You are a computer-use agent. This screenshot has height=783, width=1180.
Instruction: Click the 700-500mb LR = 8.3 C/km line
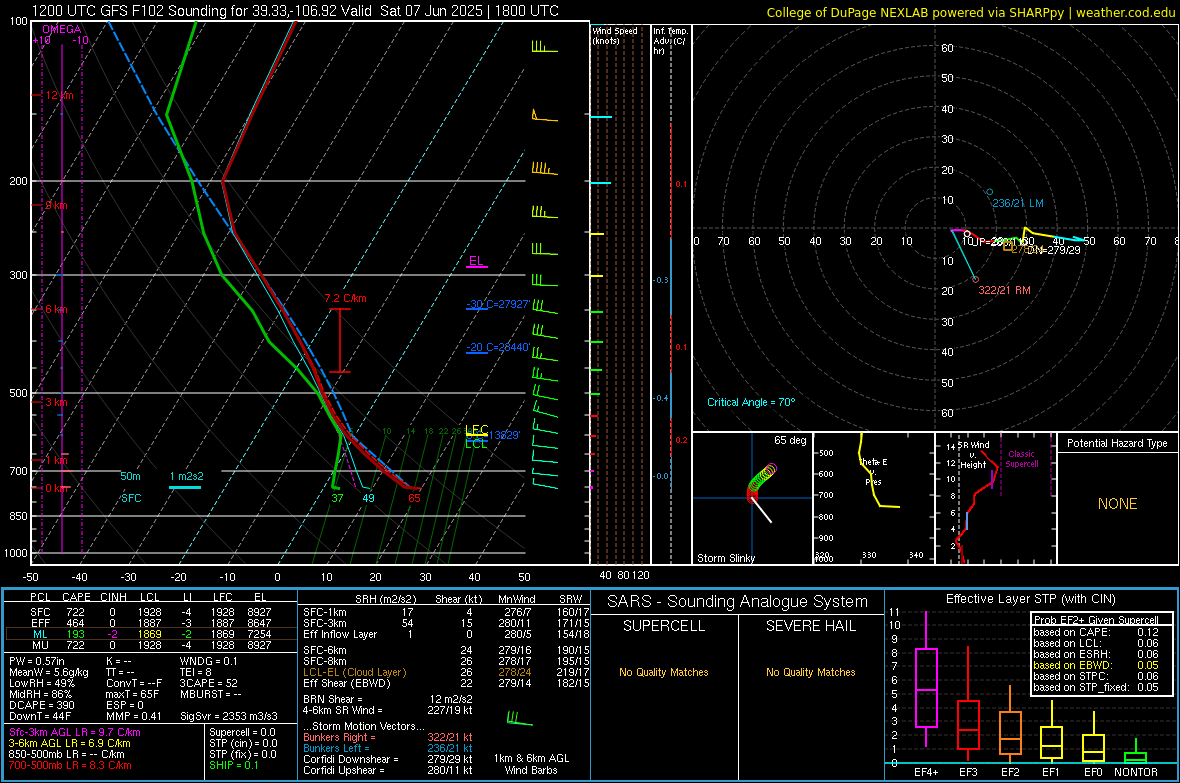(x=70, y=765)
